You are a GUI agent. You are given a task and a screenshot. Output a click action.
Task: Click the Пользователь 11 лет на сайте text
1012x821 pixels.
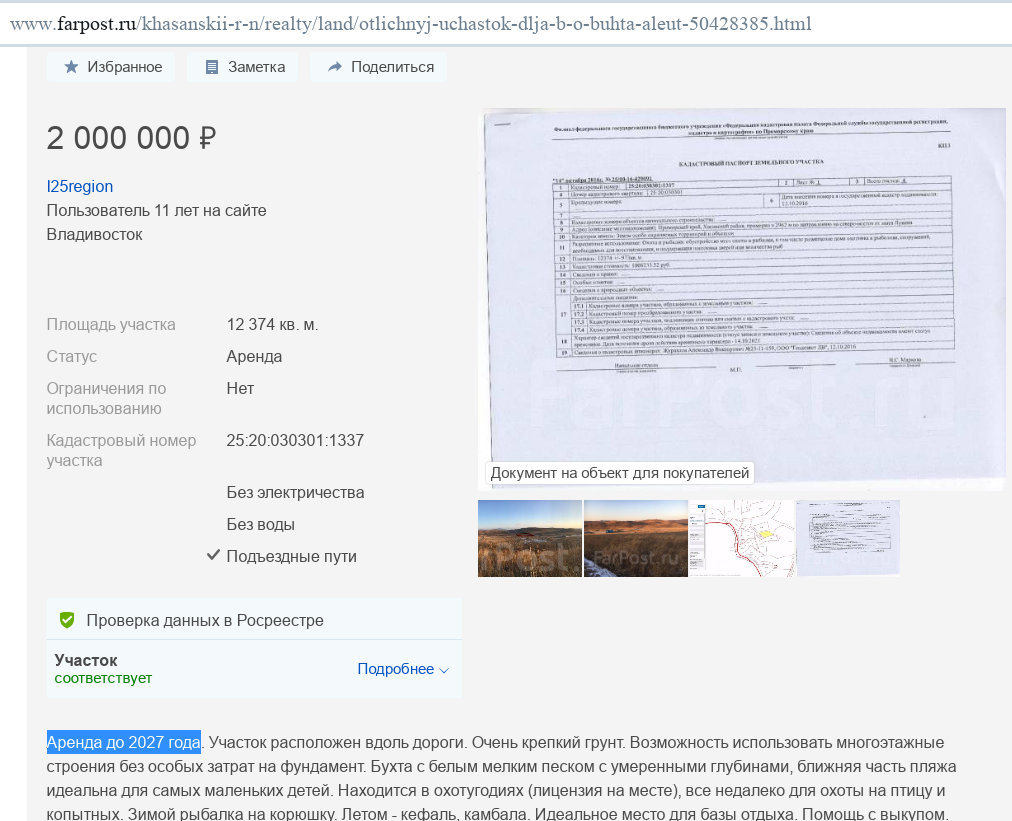coord(156,210)
